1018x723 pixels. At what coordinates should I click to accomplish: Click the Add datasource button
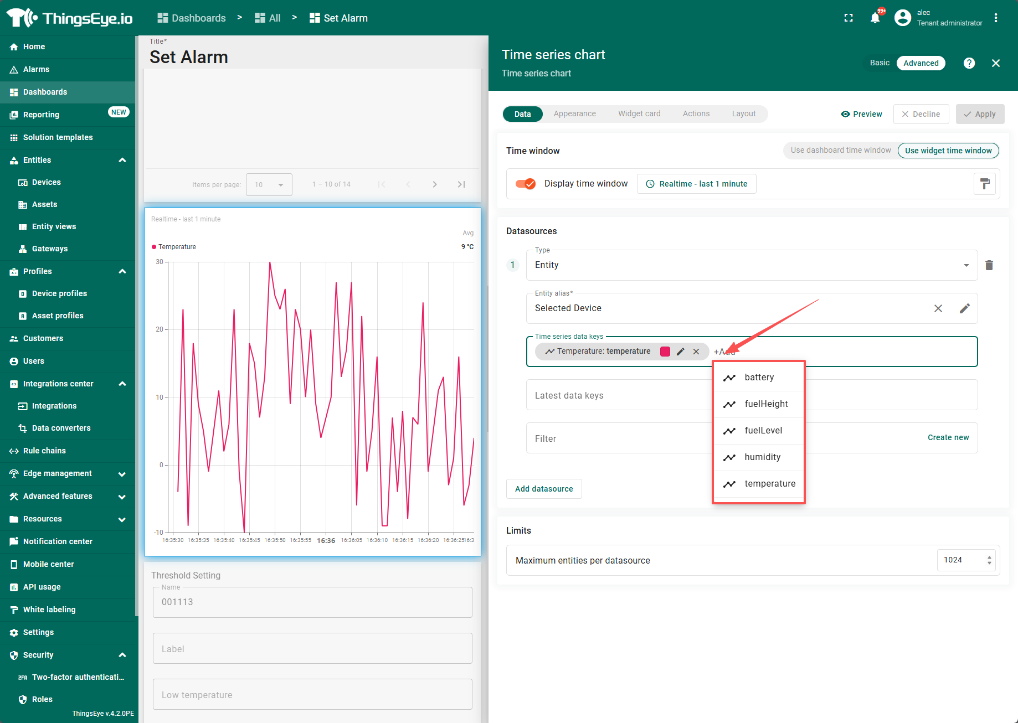click(543, 489)
